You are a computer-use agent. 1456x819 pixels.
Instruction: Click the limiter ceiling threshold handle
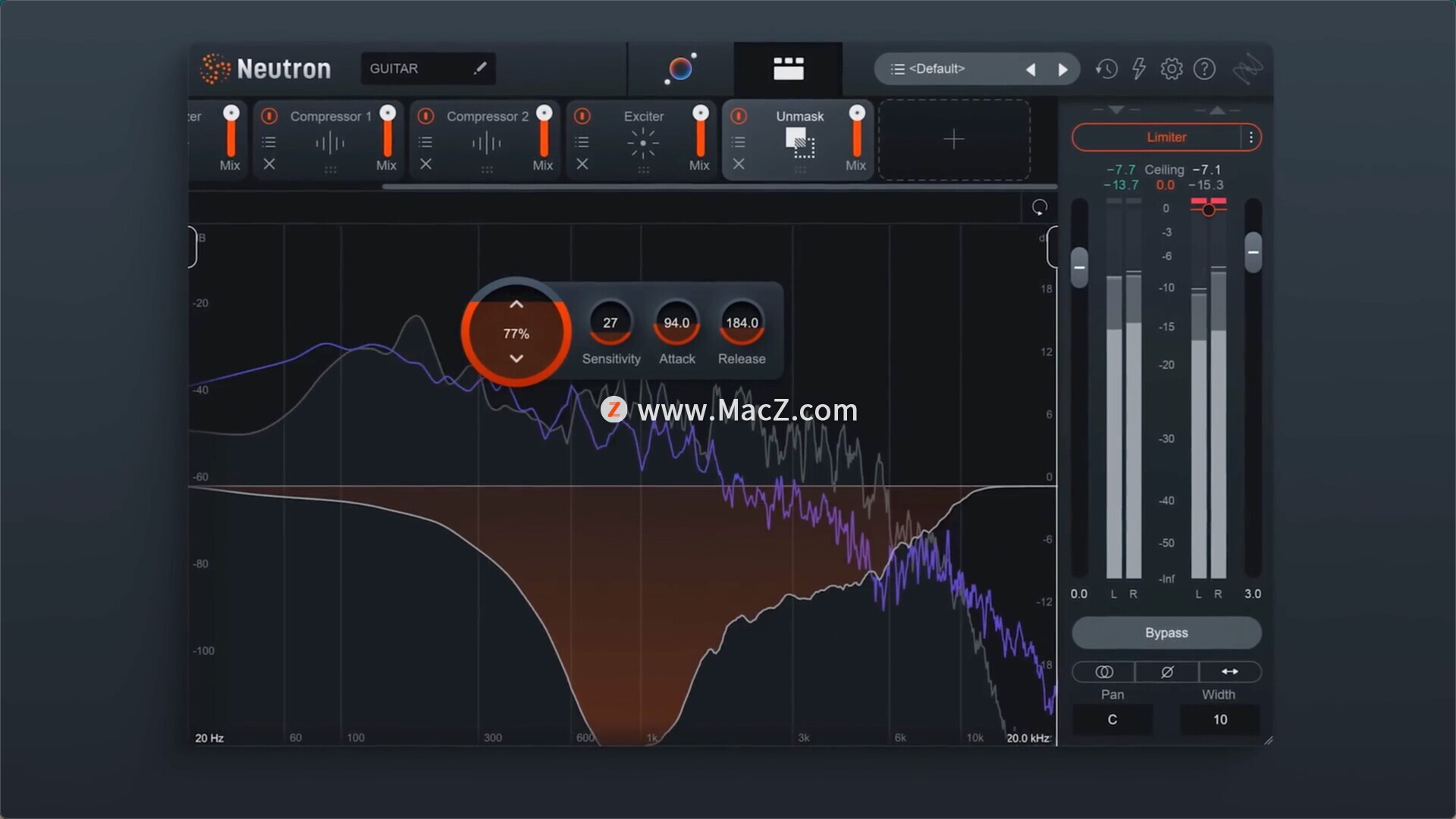[x=1208, y=209]
